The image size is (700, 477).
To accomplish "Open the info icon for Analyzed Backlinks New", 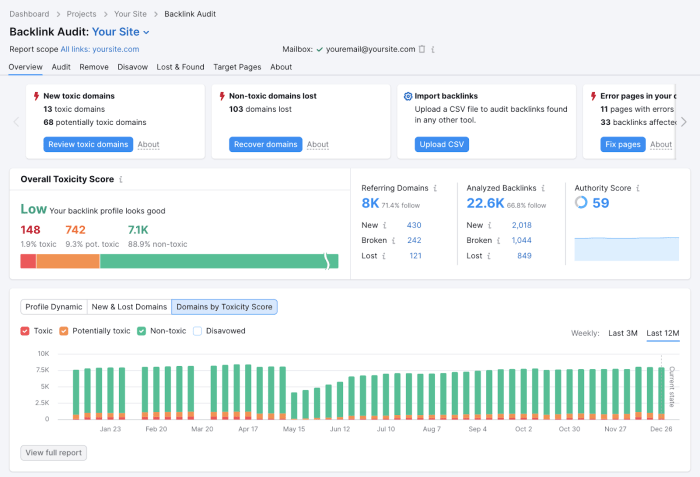I will [489, 226].
